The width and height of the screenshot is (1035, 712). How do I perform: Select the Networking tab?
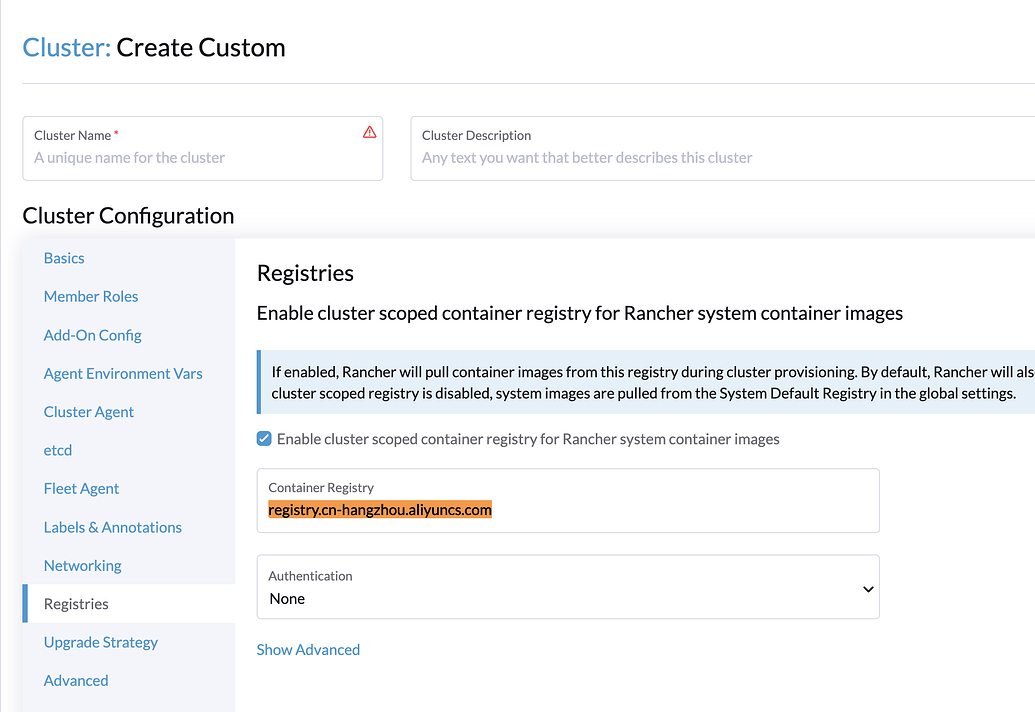point(82,566)
